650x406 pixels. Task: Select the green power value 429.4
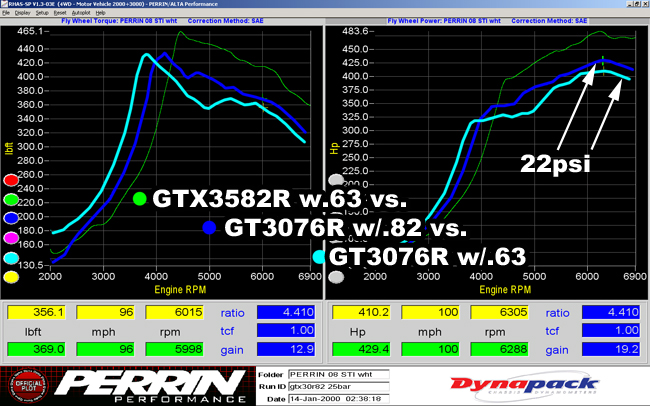click(x=361, y=349)
